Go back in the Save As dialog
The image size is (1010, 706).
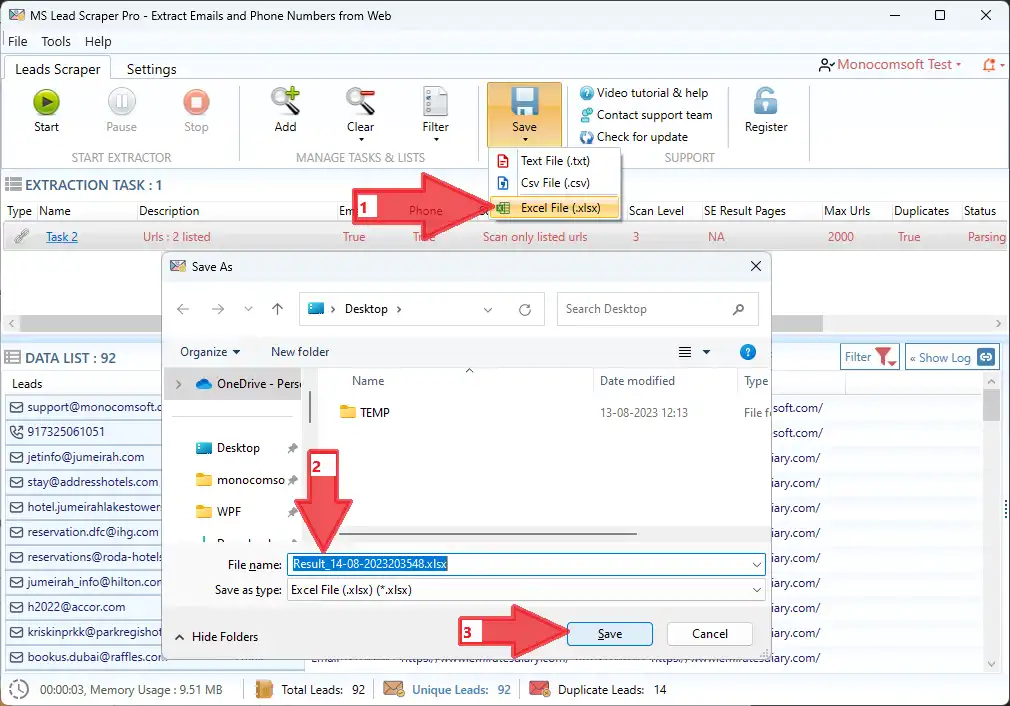coord(183,309)
